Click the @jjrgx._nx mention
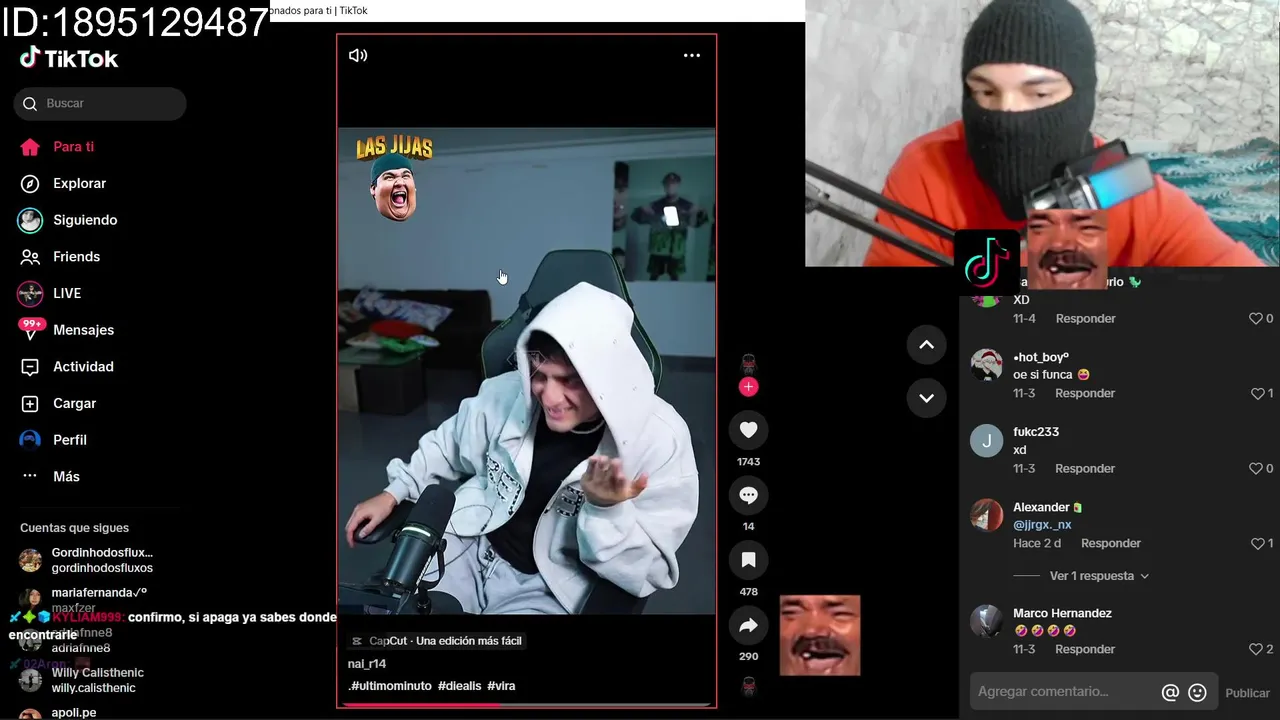 [x=1042, y=525]
